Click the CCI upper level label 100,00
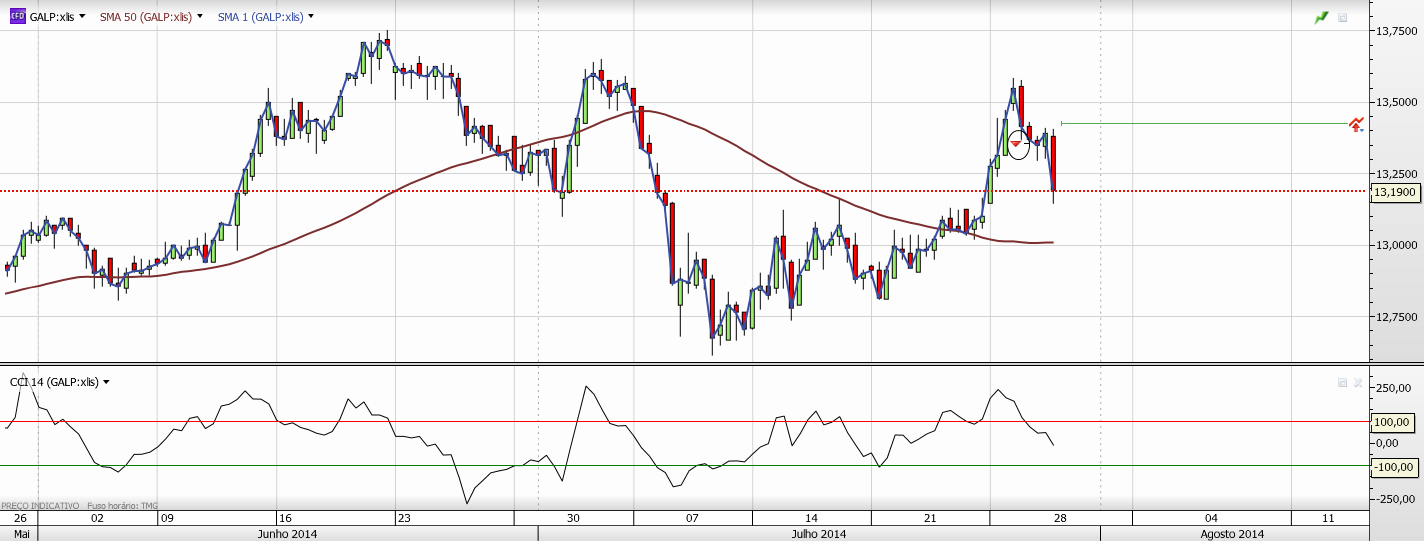1424x541 pixels. pos(1393,423)
